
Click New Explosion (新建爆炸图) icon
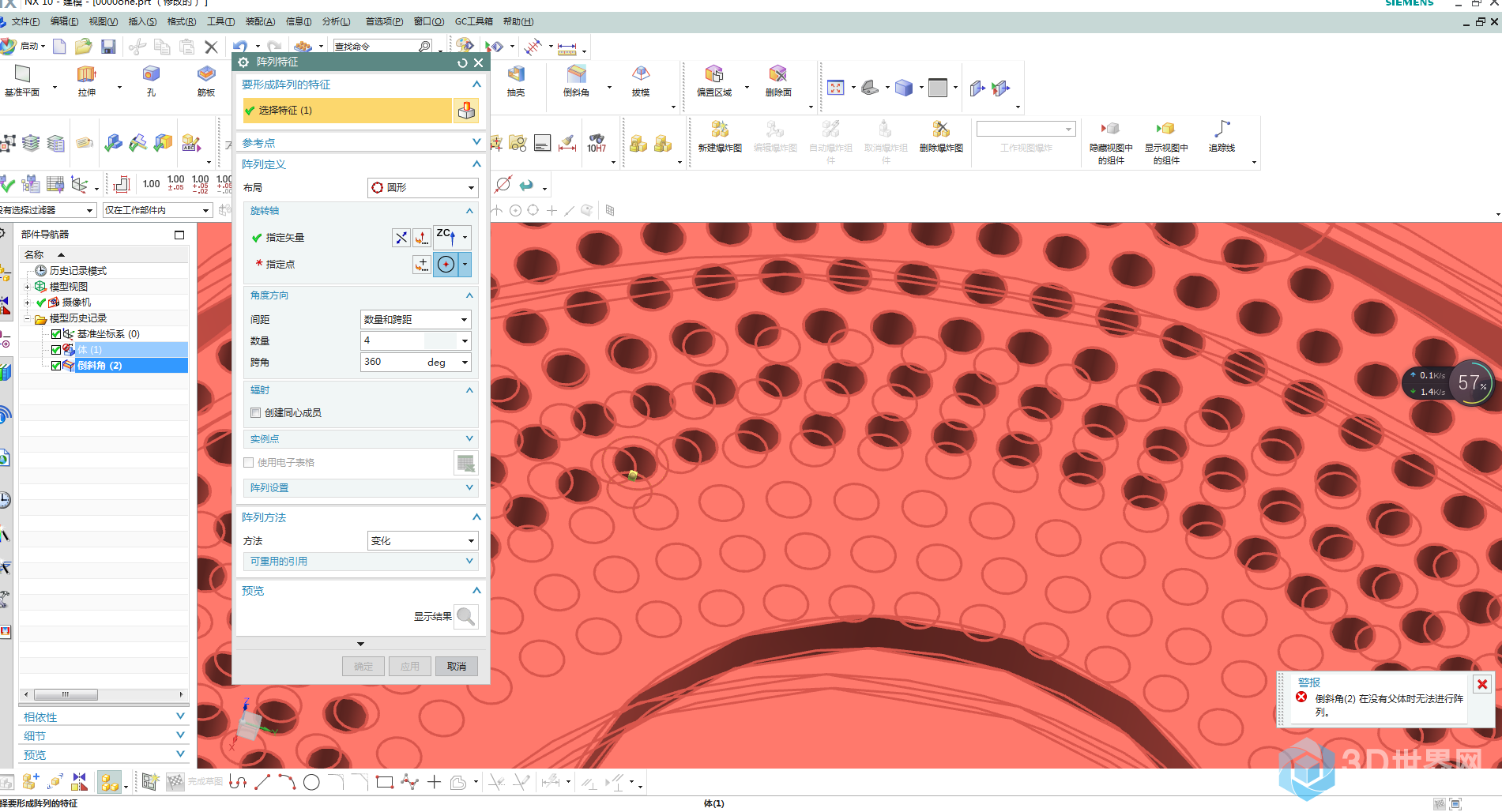click(x=720, y=130)
